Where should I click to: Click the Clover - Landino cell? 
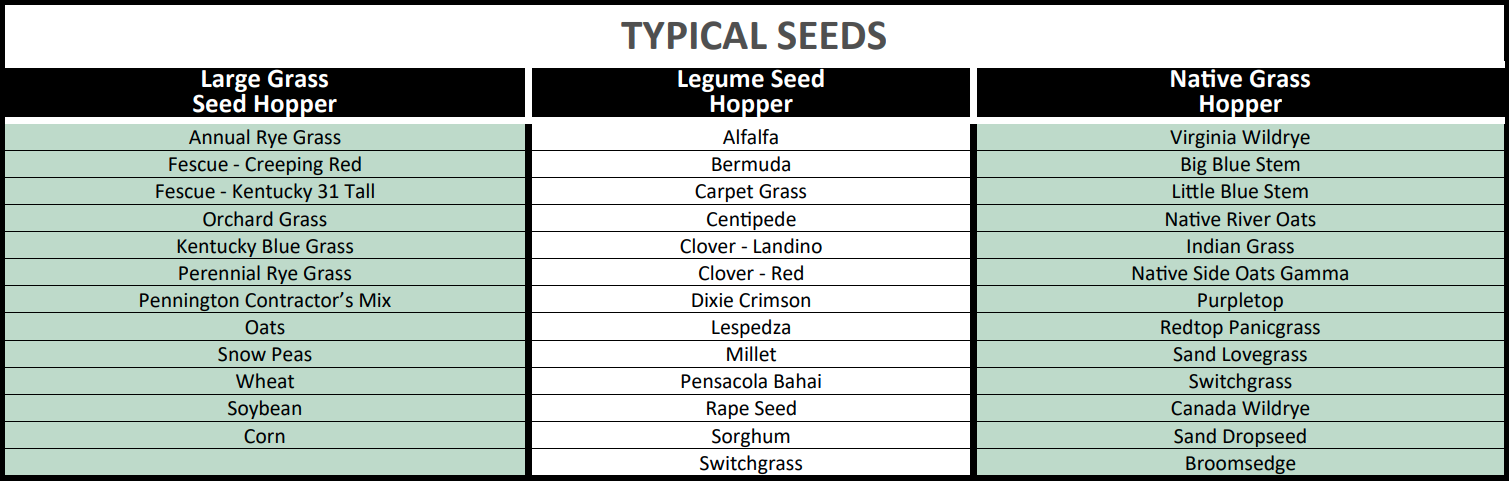coord(751,246)
